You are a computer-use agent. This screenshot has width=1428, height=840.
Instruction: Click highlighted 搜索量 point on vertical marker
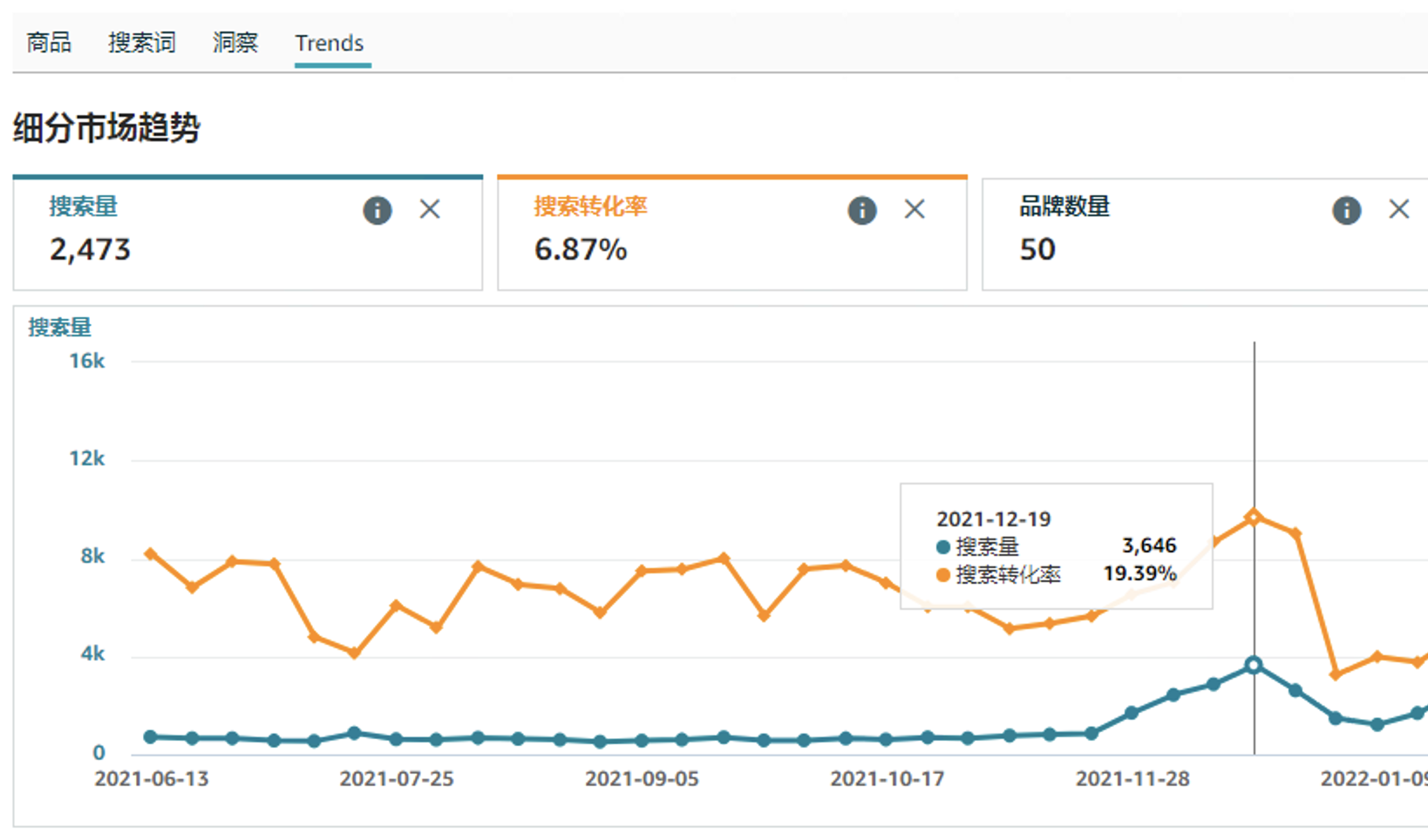click(1254, 665)
